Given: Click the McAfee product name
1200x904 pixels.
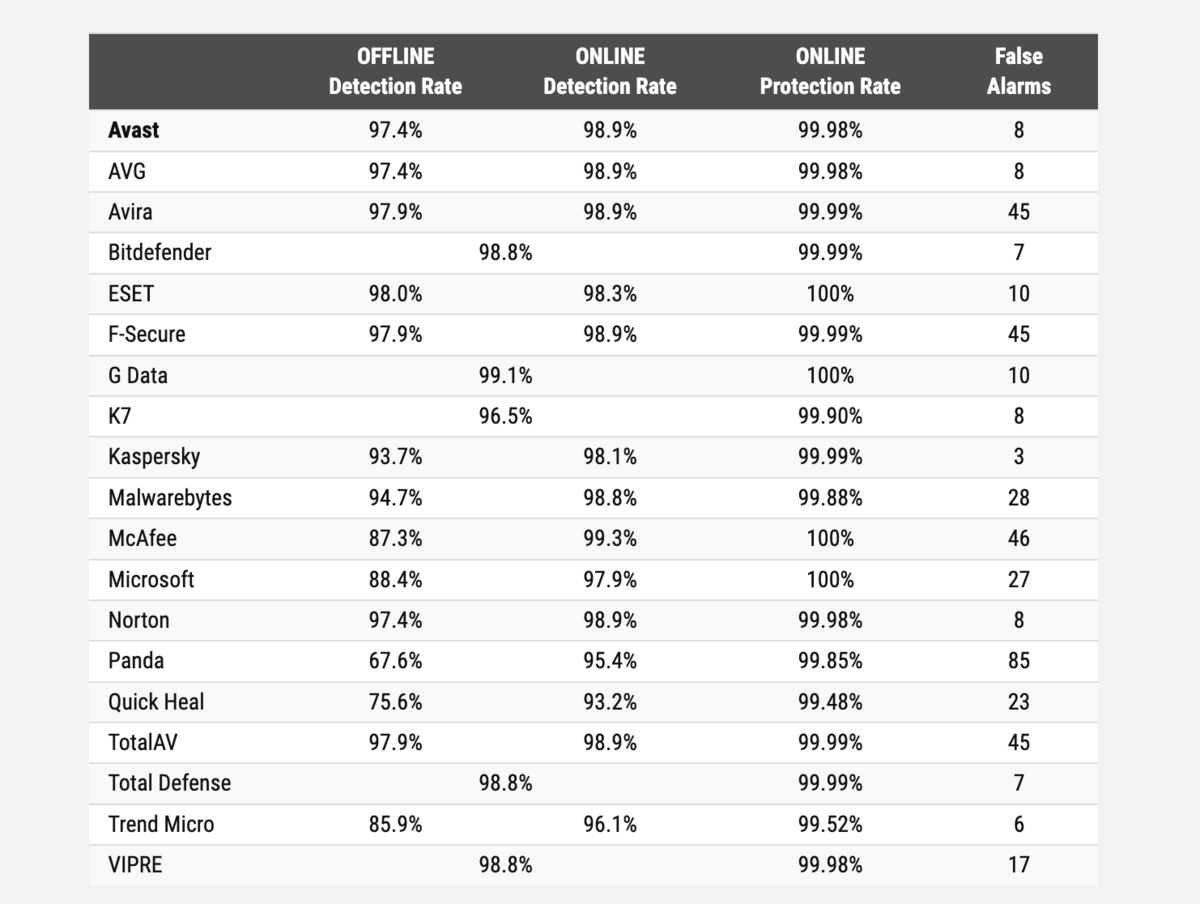Looking at the screenshot, I should [x=142, y=538].
